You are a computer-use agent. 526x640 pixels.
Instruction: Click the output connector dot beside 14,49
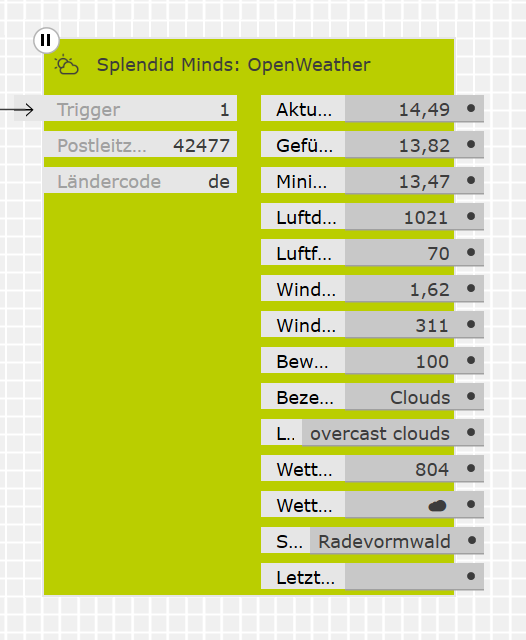click(471, 108)
